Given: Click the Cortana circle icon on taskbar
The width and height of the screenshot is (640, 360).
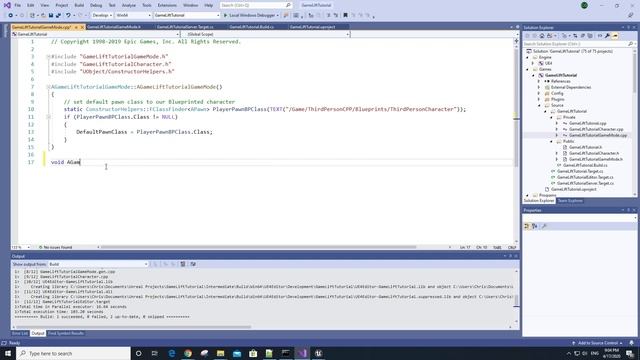Looking at the screenshot, I should point(138,353).
